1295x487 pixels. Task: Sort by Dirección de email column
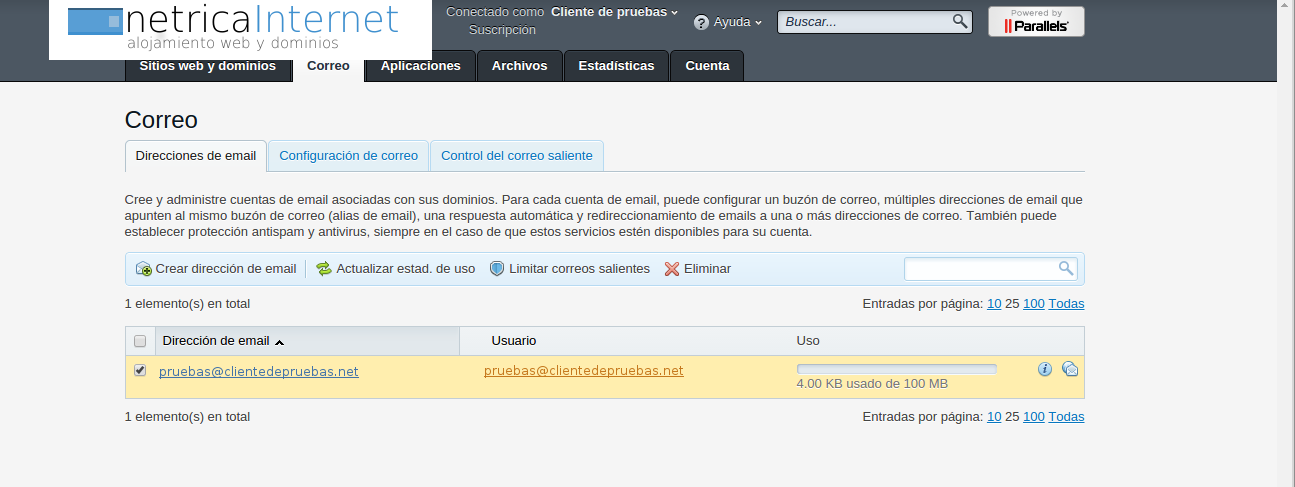[x=216, y=341]
